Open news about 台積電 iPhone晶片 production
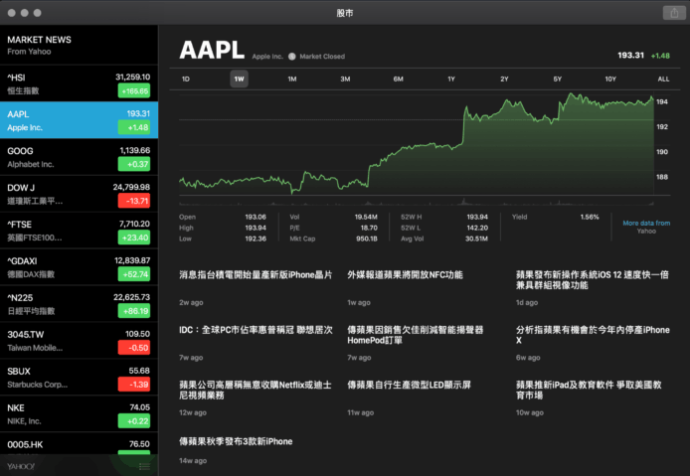The image size is (690, 476). point(256,275)
